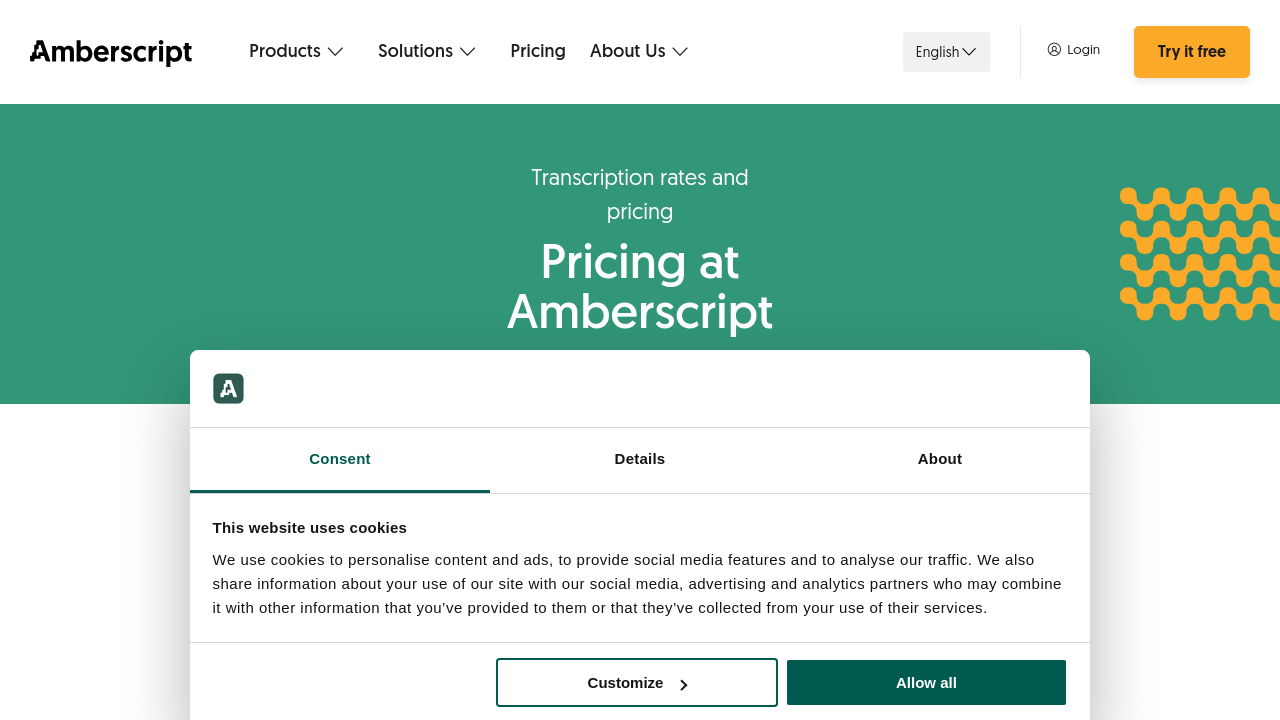Switch to the About tab
Image resolution: width=1280 pixels, height=720 pixels.
pos(939,458)
